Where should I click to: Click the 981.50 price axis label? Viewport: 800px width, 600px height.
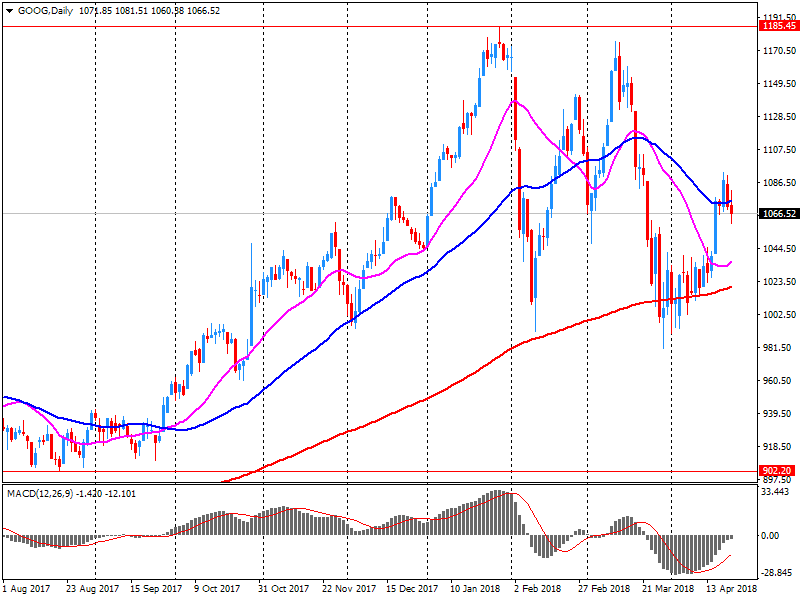click(779, 347)
